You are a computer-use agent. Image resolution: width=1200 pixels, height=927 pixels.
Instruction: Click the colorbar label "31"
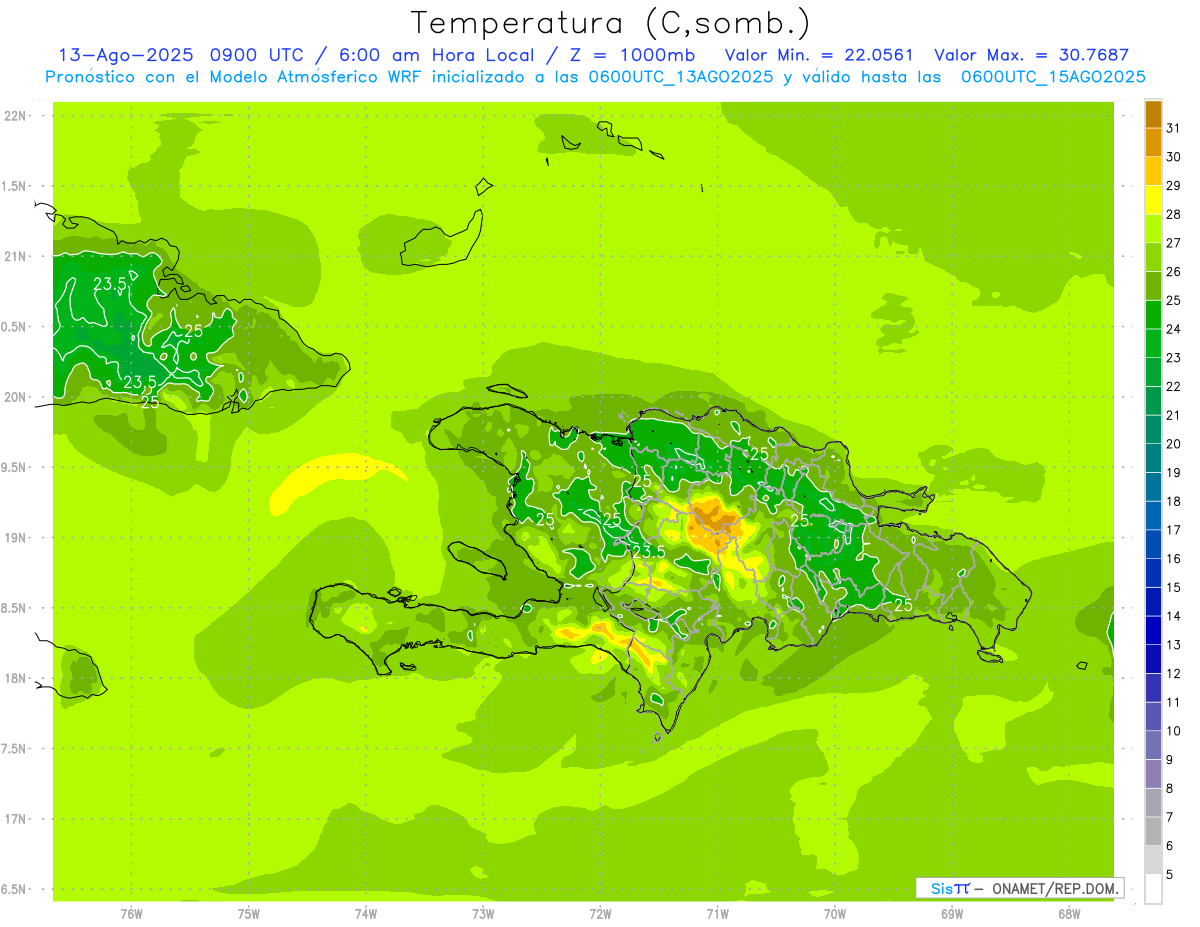click(1173, 128)
